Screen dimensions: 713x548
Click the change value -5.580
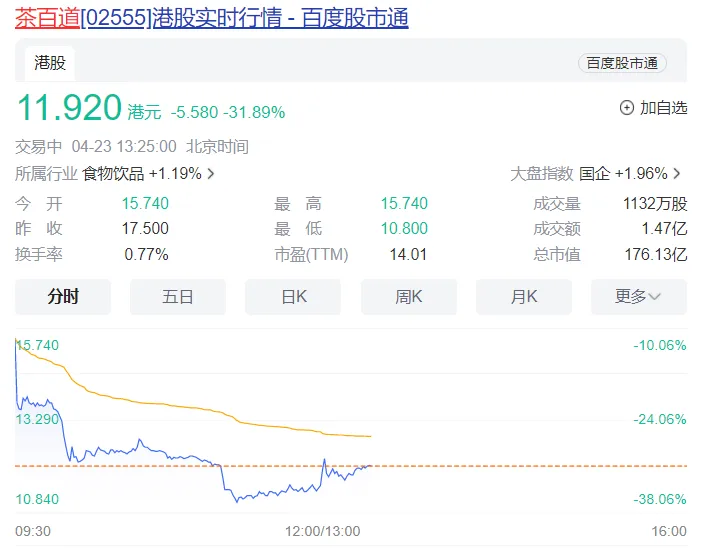(x=195, y=112)
